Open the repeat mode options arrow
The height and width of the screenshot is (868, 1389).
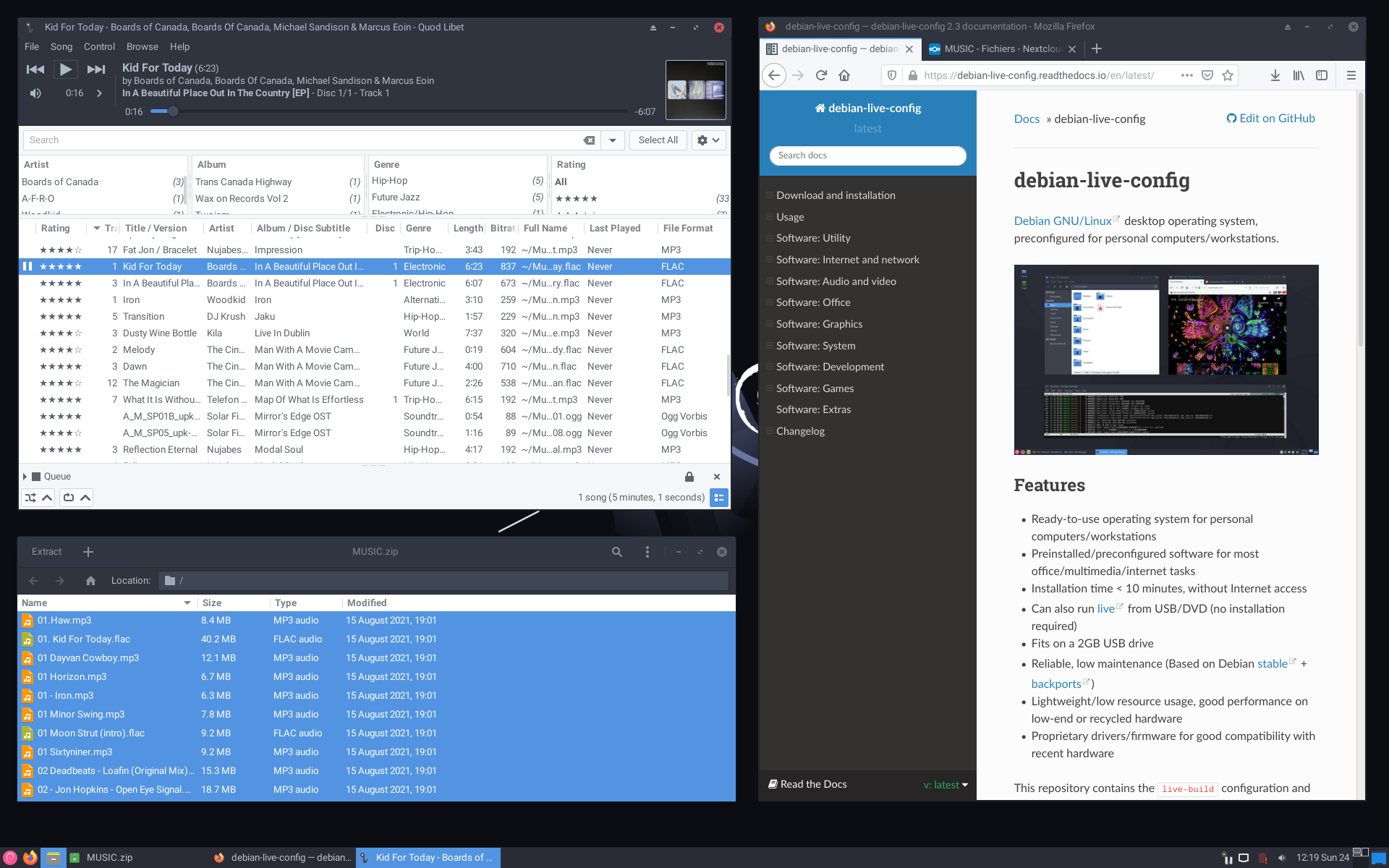(85, 498)
